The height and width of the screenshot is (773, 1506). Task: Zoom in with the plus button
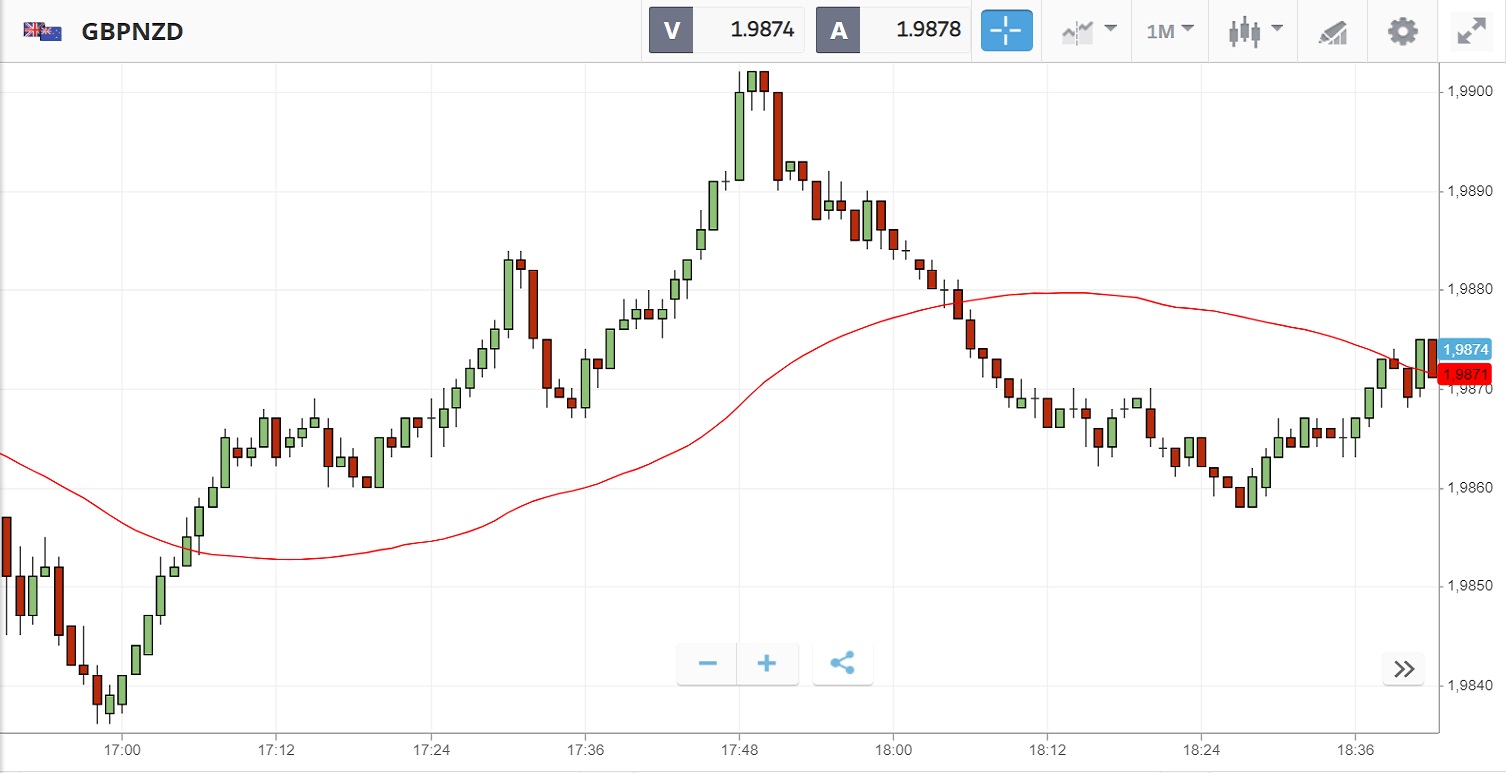point(767,664)
